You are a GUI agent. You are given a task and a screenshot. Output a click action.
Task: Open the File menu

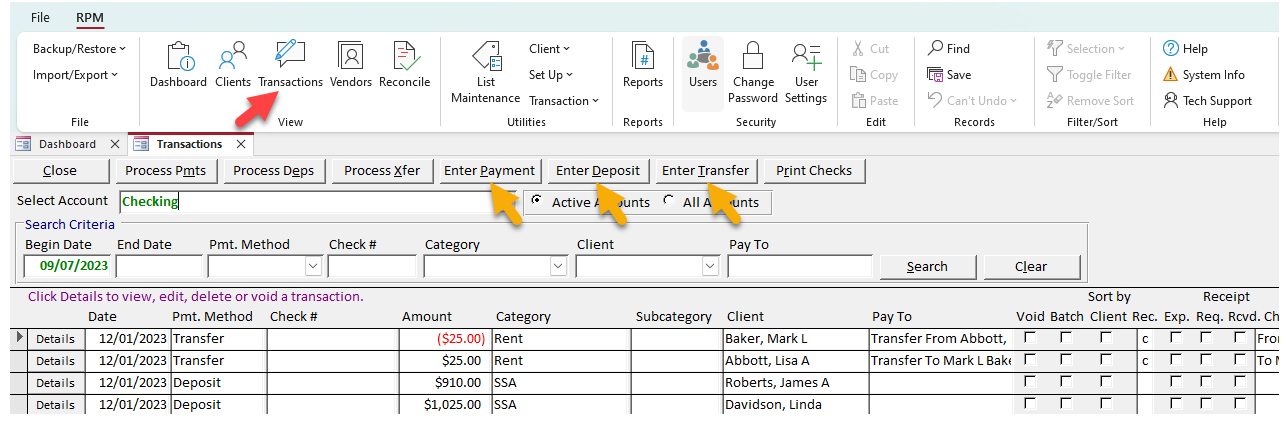(x=40, y=18)
